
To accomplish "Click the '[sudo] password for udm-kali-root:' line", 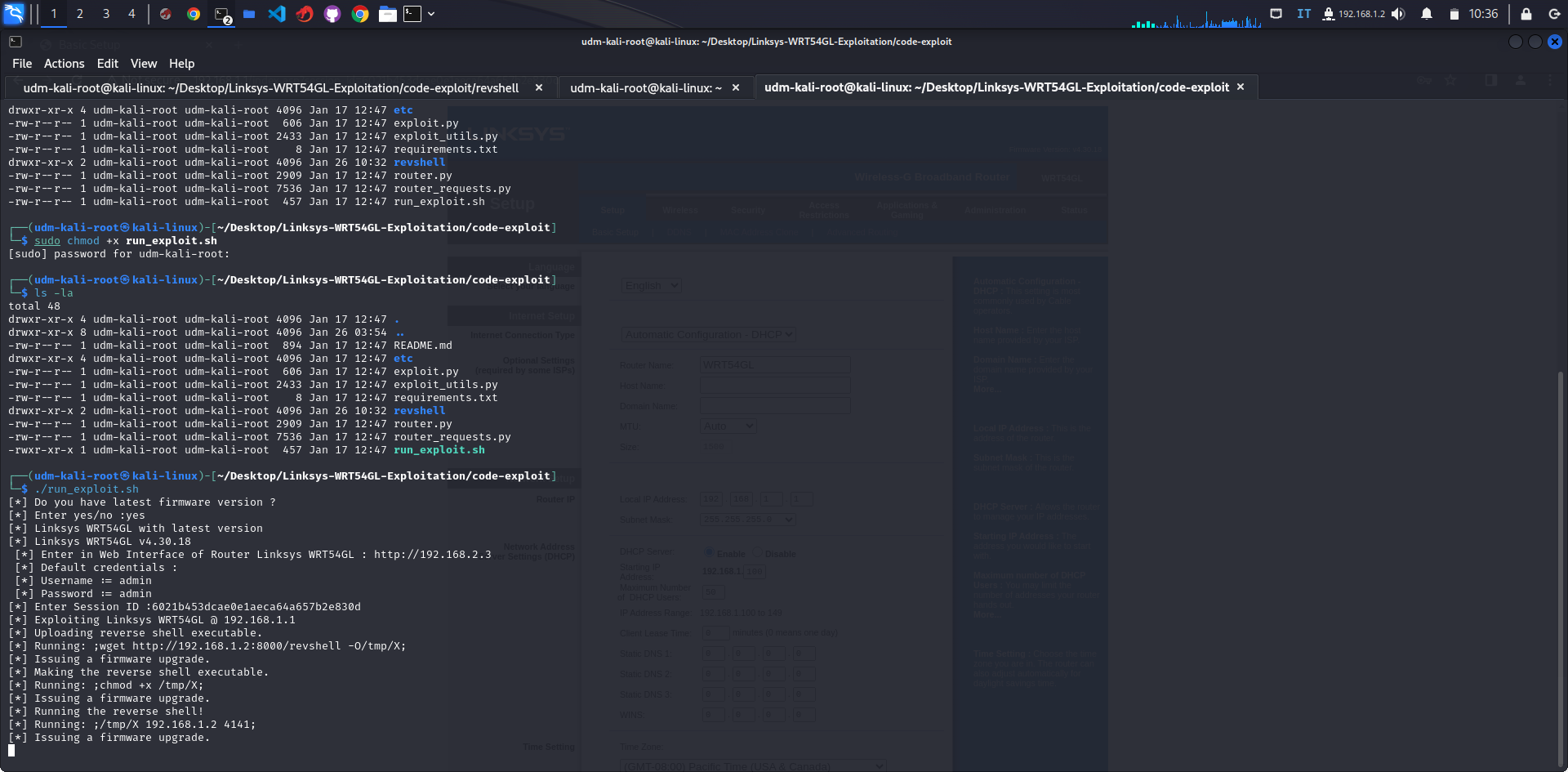I will click(119, 254).
